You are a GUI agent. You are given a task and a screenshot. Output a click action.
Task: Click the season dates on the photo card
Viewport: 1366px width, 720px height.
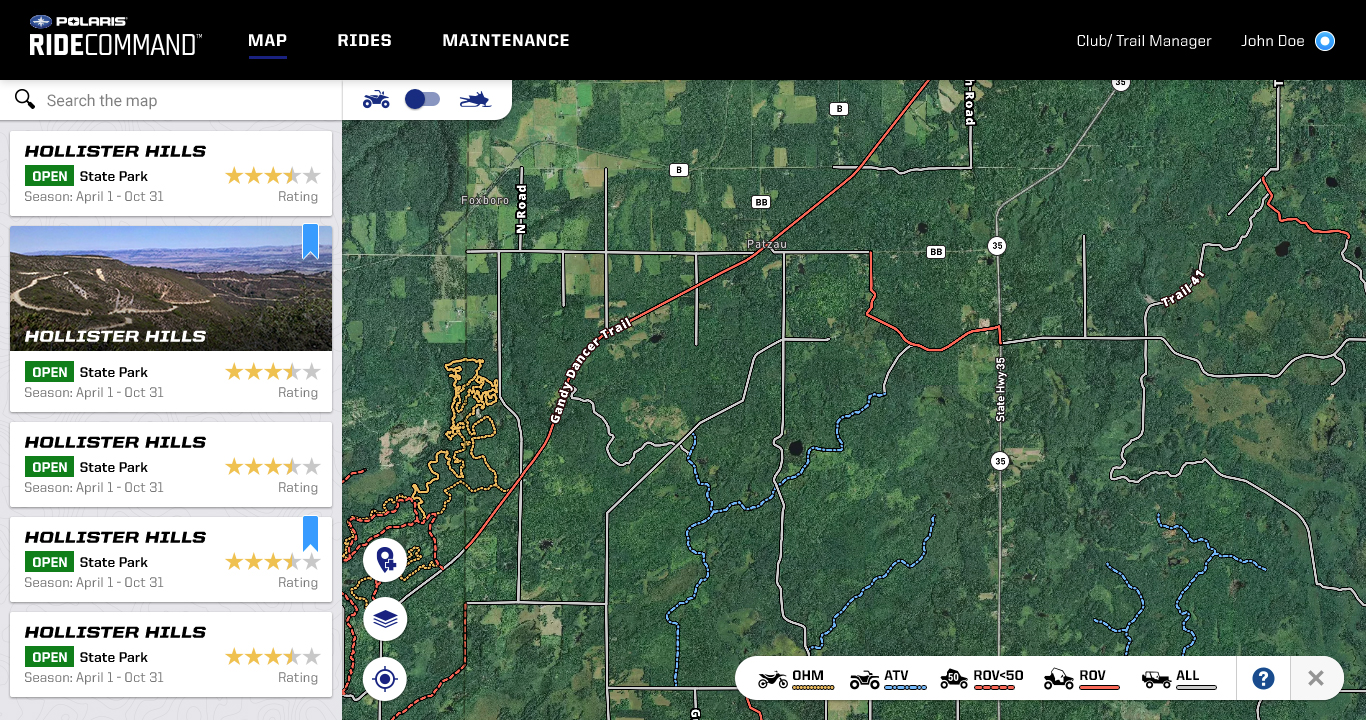click(94, 393)
